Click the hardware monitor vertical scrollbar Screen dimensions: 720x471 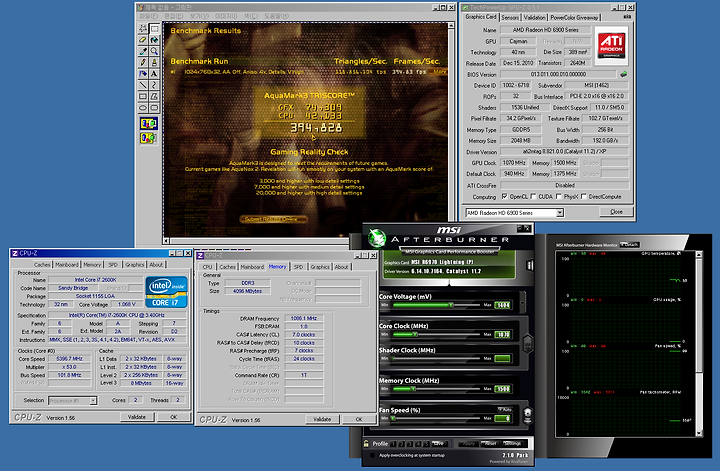pyautogui.click(x=699, y=344)
